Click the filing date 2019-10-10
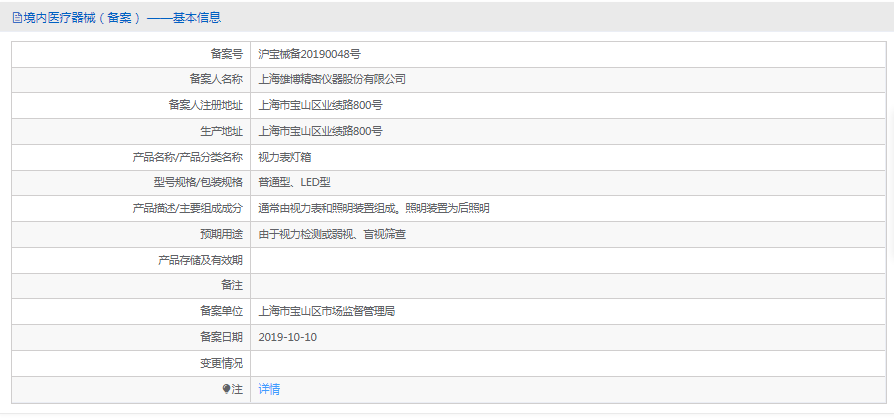 coord(287,338)
